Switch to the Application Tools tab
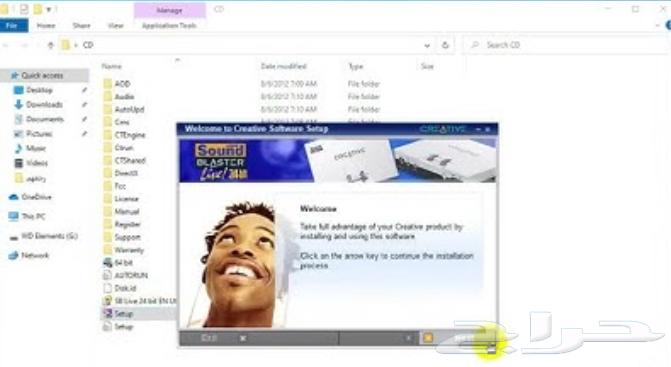Viewport: 671px width, 367px height. pyautogui.click(x=169, y=26)
